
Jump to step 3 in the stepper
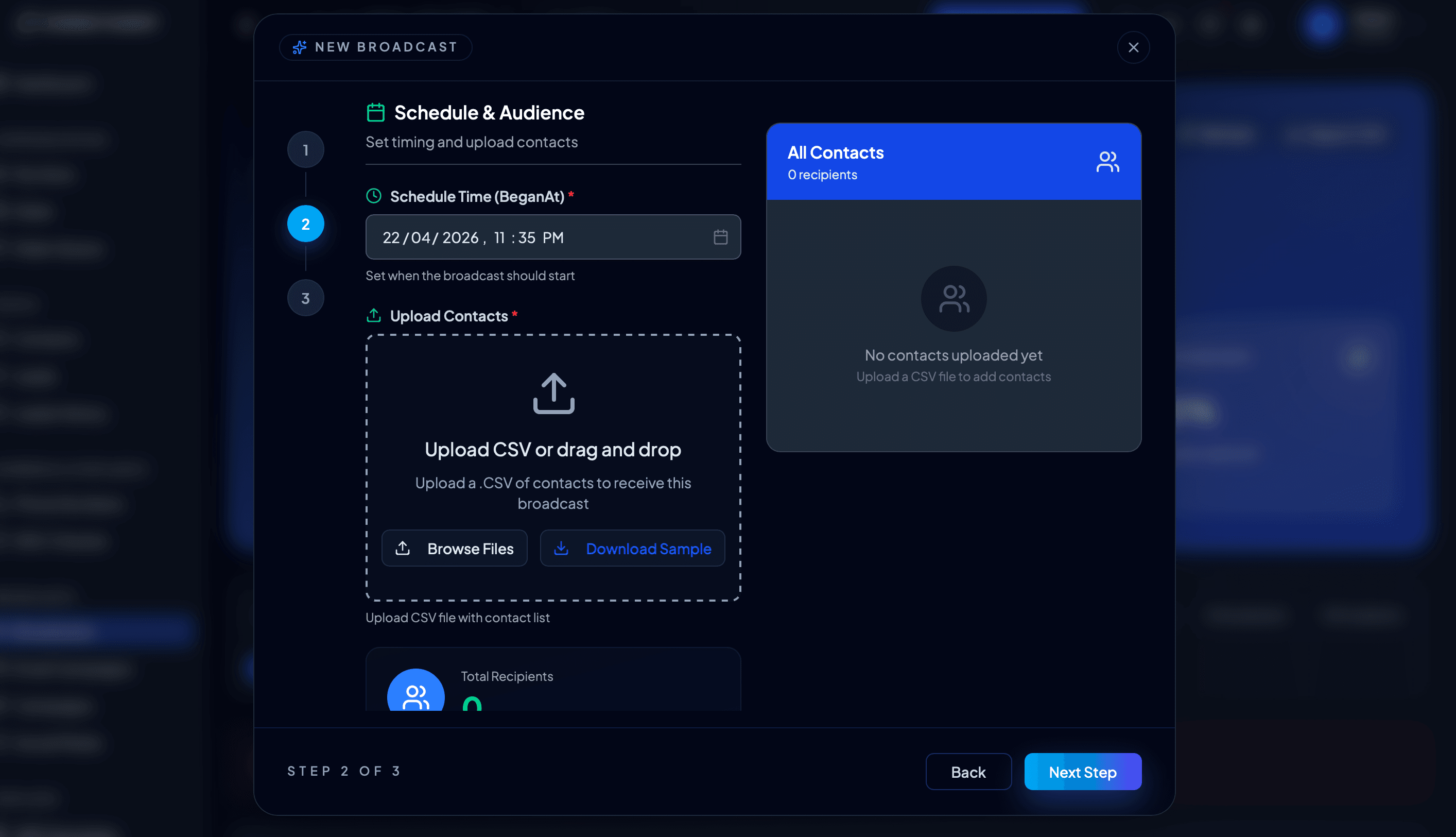point(306,298)
